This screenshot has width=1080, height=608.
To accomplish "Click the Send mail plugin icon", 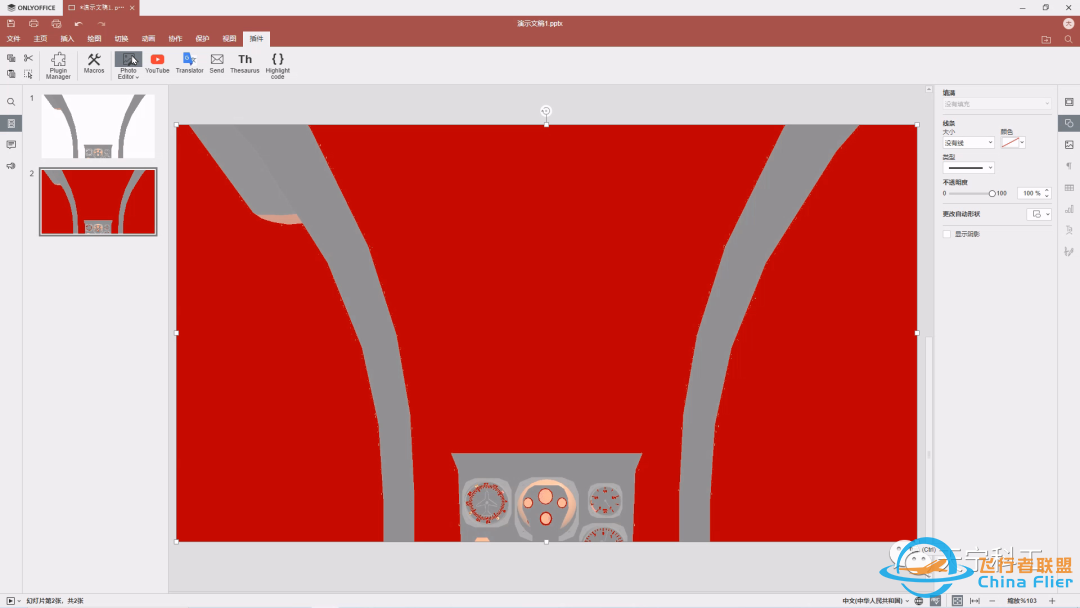I will (x=217, y=64).
